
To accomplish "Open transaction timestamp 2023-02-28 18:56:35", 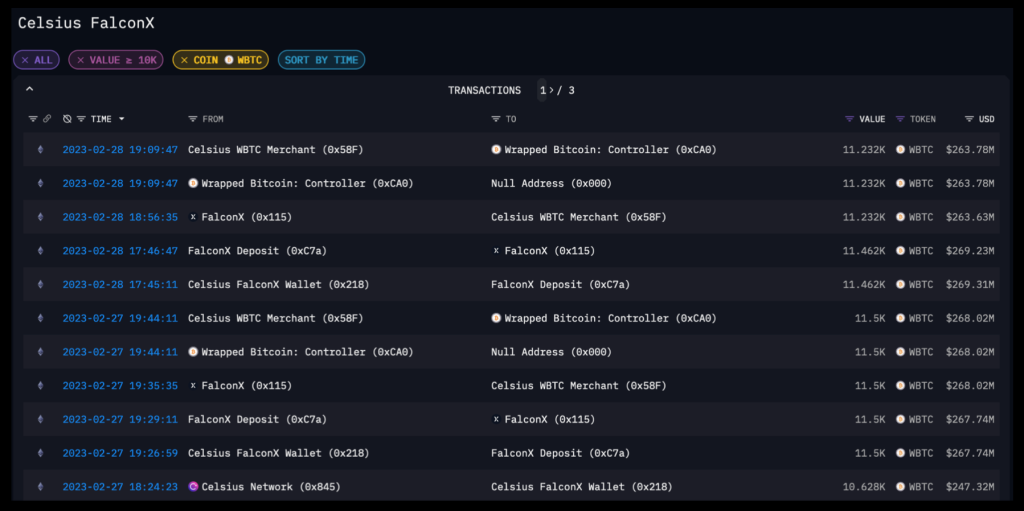I will (120, 217).
